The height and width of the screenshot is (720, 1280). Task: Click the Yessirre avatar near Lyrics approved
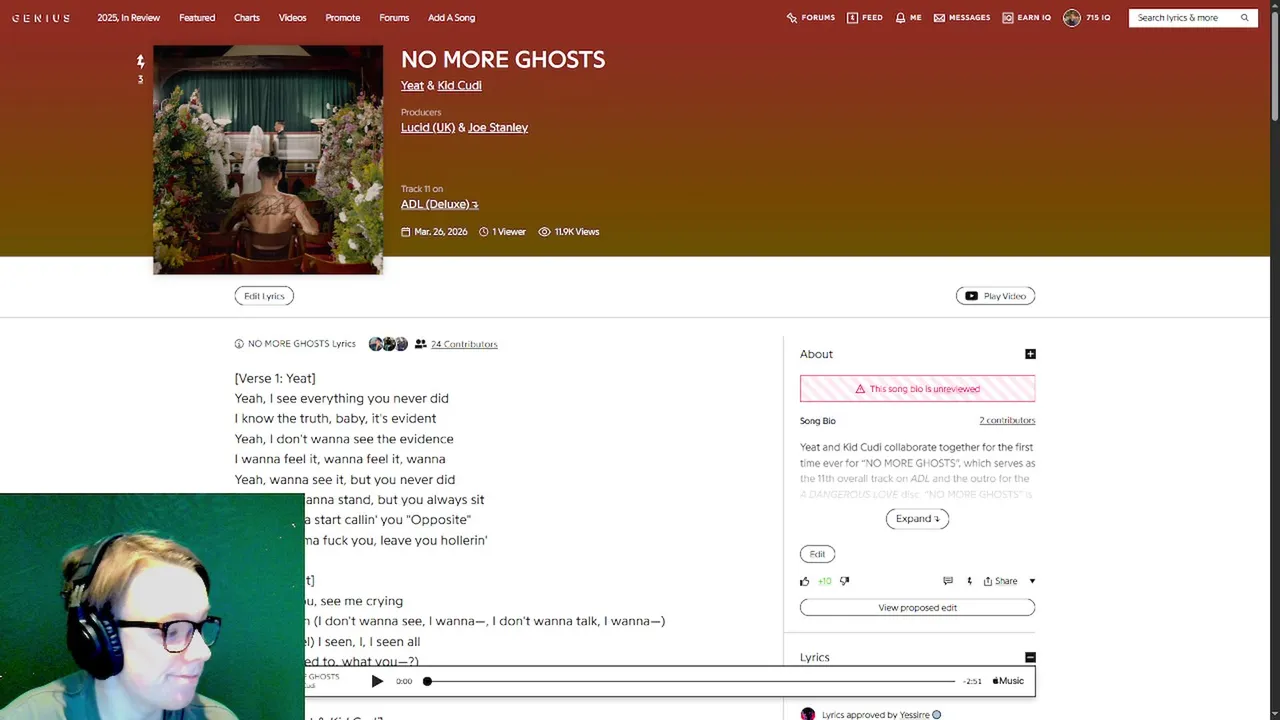pos(808,714)
